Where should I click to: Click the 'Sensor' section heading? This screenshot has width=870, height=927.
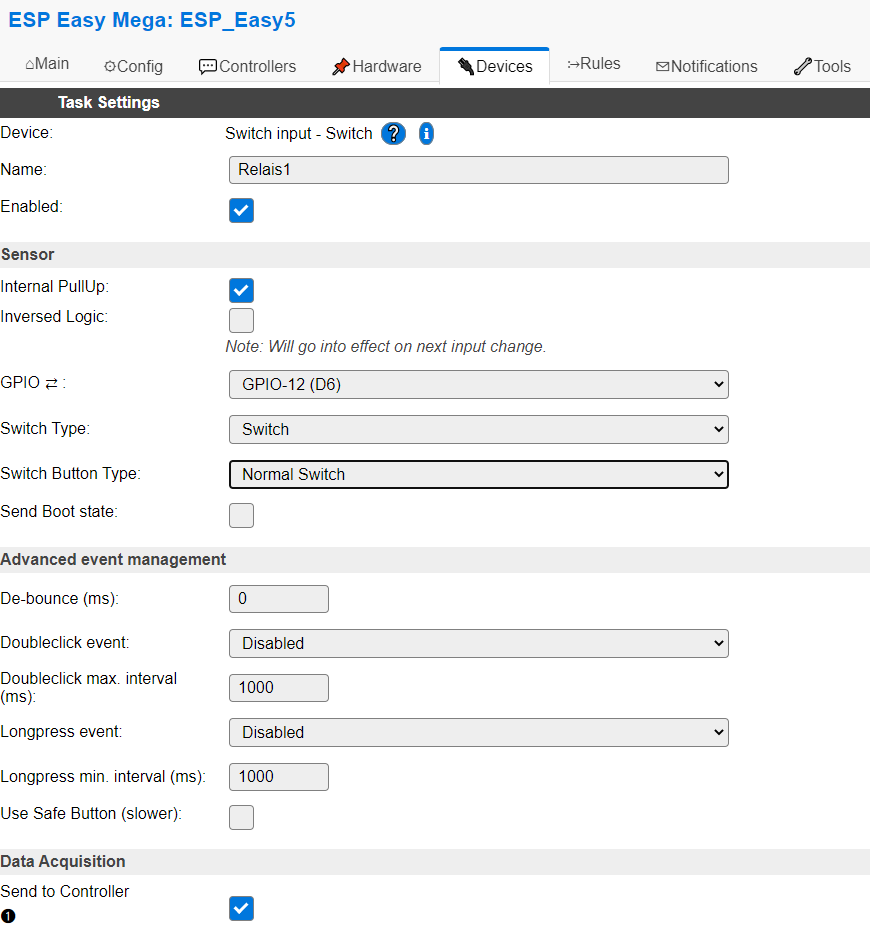coord(28,255)
